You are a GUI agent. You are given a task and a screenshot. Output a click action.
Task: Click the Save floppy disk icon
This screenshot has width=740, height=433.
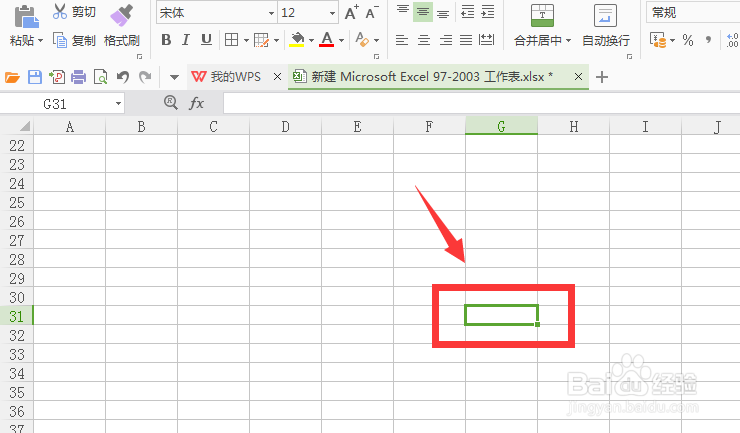35,77
